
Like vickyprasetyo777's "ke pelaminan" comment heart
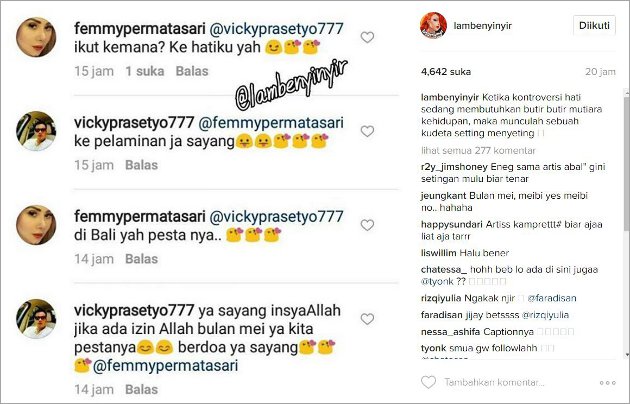[x=367, y=131]
